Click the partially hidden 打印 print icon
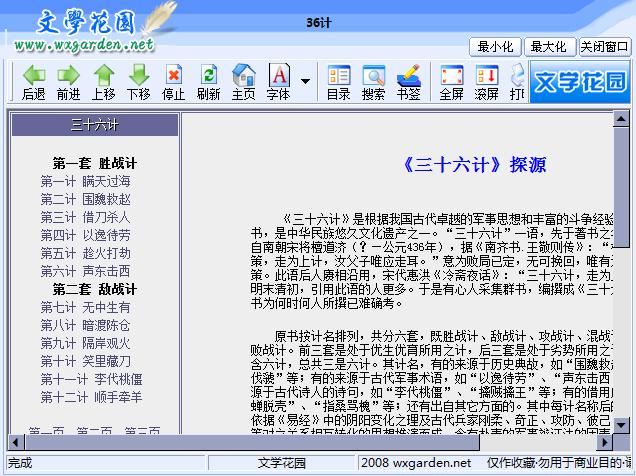 (x=517, y=75)
